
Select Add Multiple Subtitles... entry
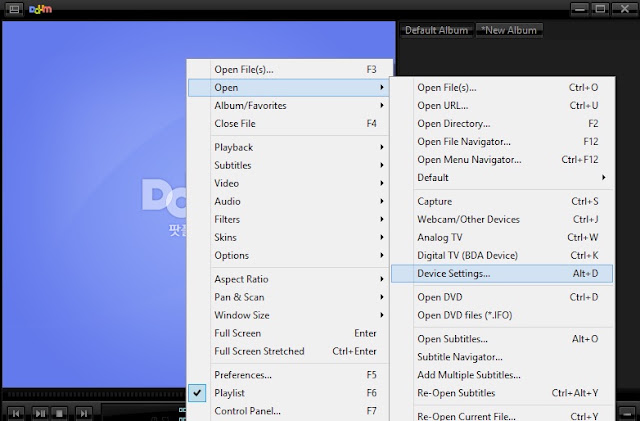click(502, 375)
